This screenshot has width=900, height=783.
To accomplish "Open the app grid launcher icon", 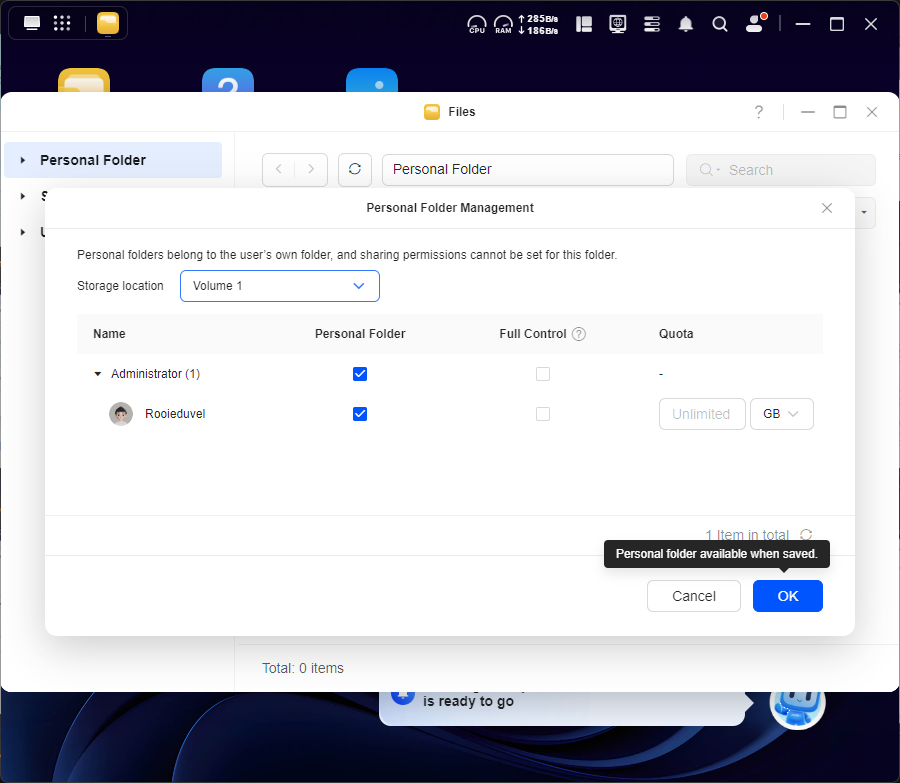I will click(61, 23).
